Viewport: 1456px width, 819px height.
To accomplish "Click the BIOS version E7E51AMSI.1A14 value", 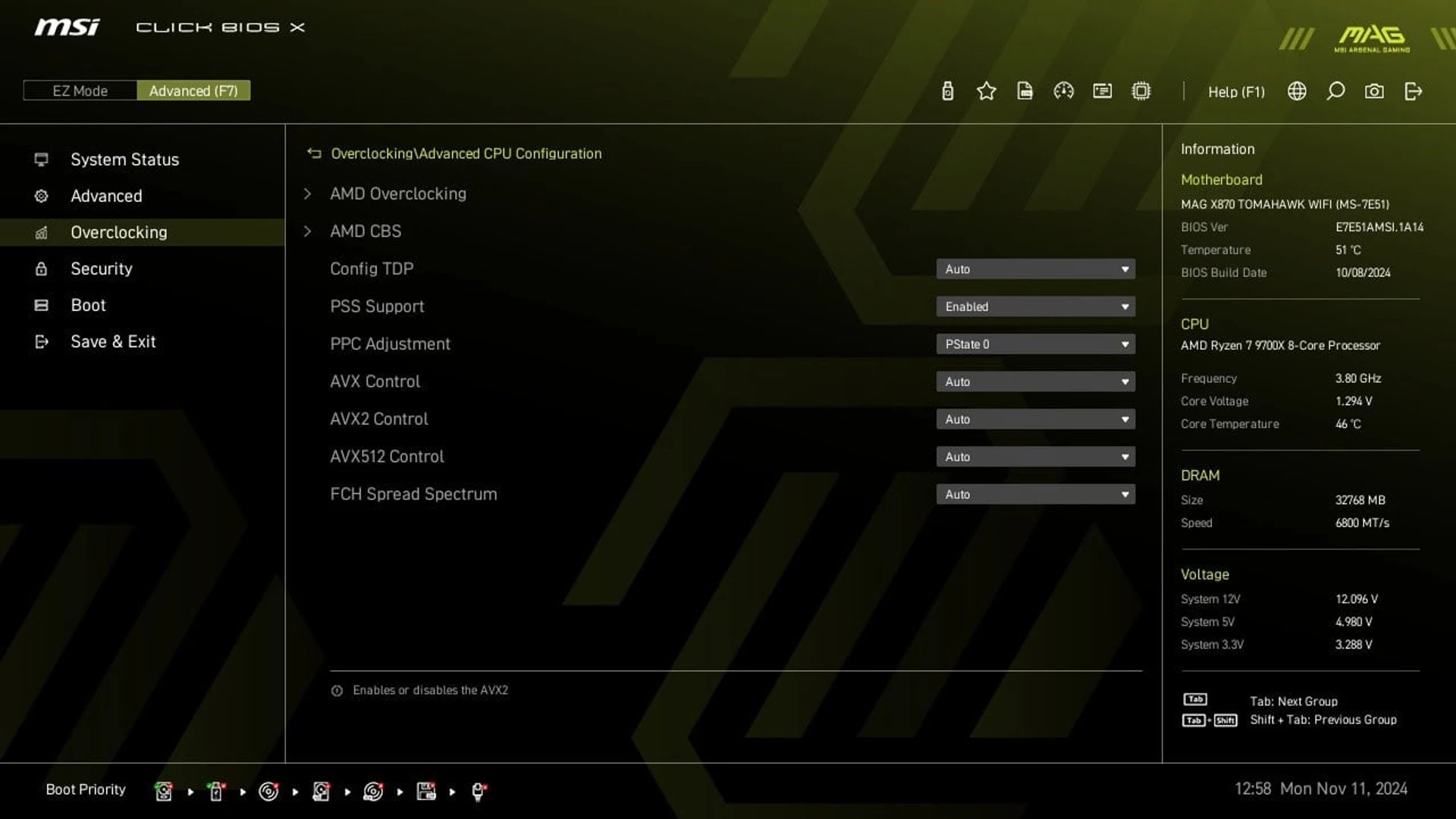I will [x=1379, y=227].
